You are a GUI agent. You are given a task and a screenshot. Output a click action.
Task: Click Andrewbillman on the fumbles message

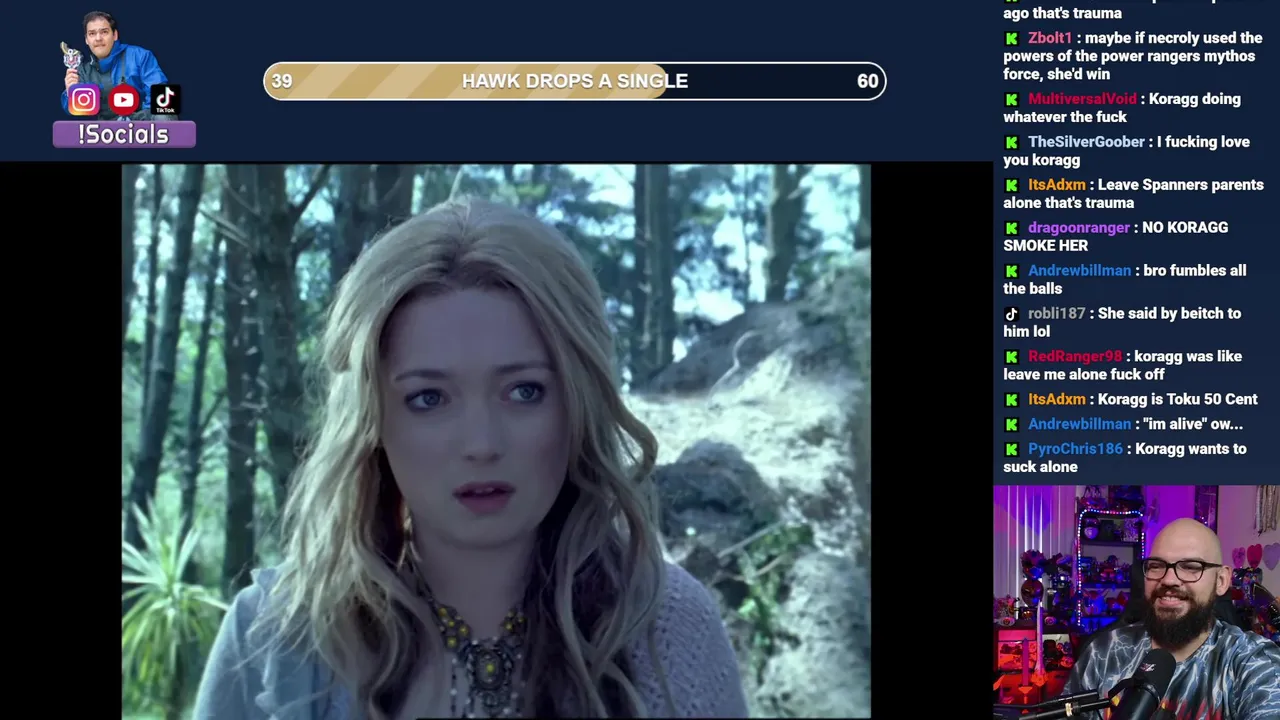pyautogui.click(x=1079, y=271)
